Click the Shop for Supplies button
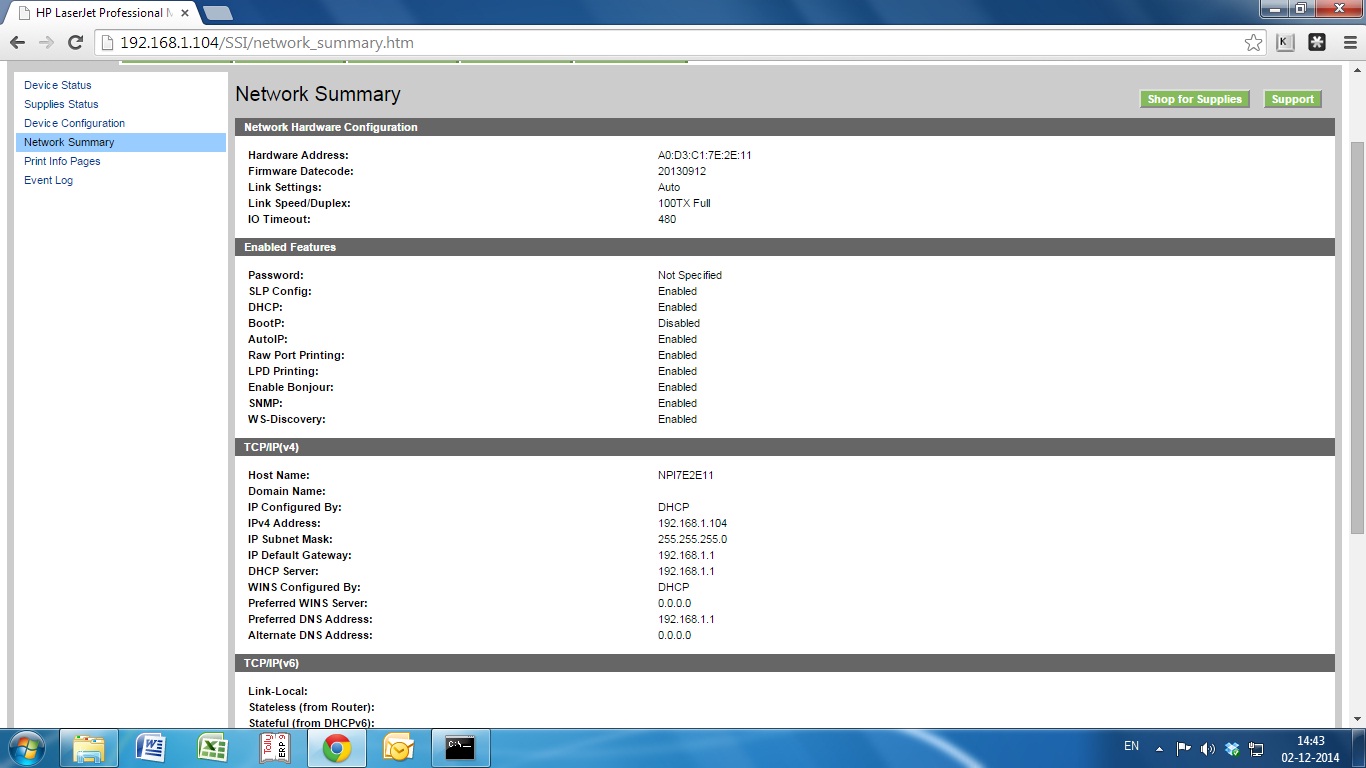The width and height of the screenshot is (1366, 768). coord(1194,99)
